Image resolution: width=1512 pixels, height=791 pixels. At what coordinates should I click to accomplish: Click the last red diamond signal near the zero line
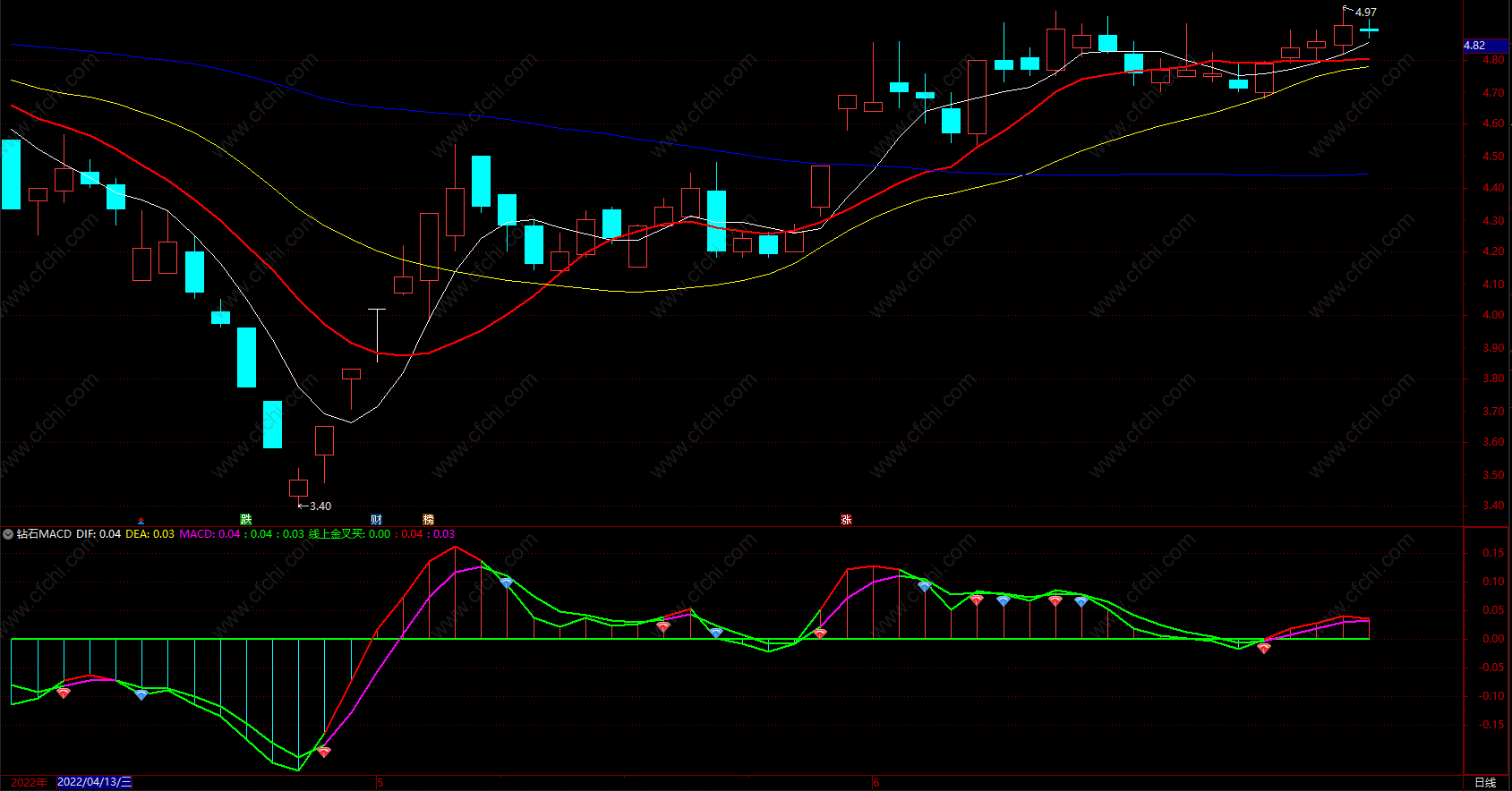coord(1264,648)
